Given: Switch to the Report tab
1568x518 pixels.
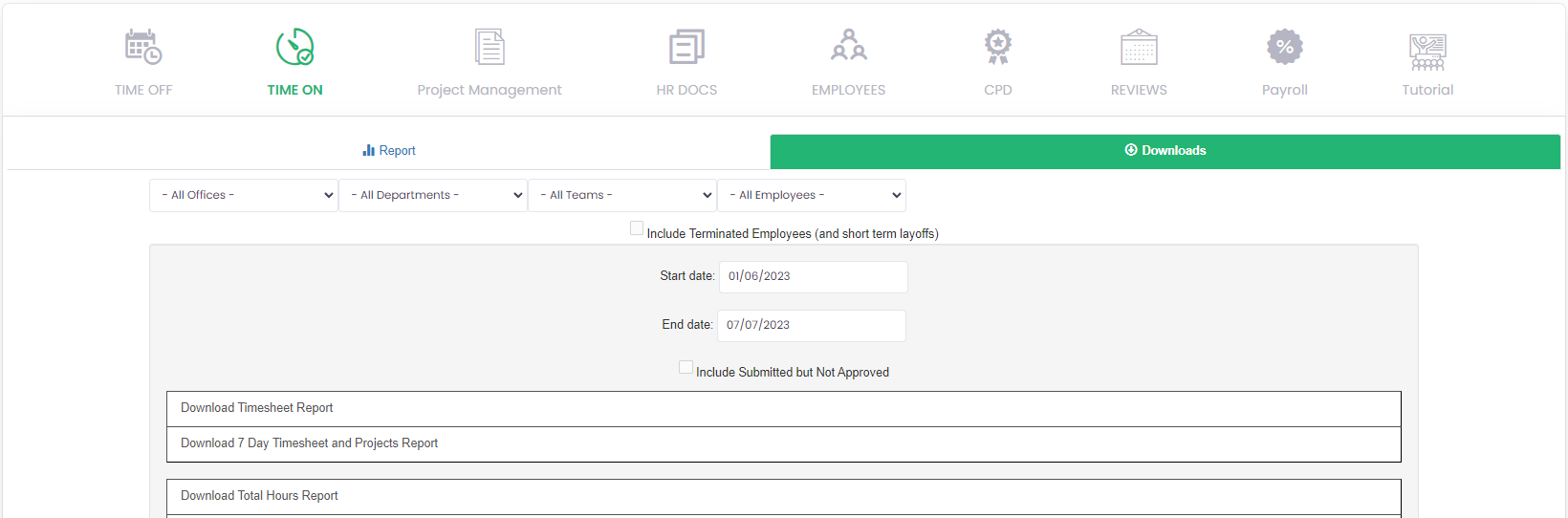Looking at the screenshot, I should [x=389, y=151].
